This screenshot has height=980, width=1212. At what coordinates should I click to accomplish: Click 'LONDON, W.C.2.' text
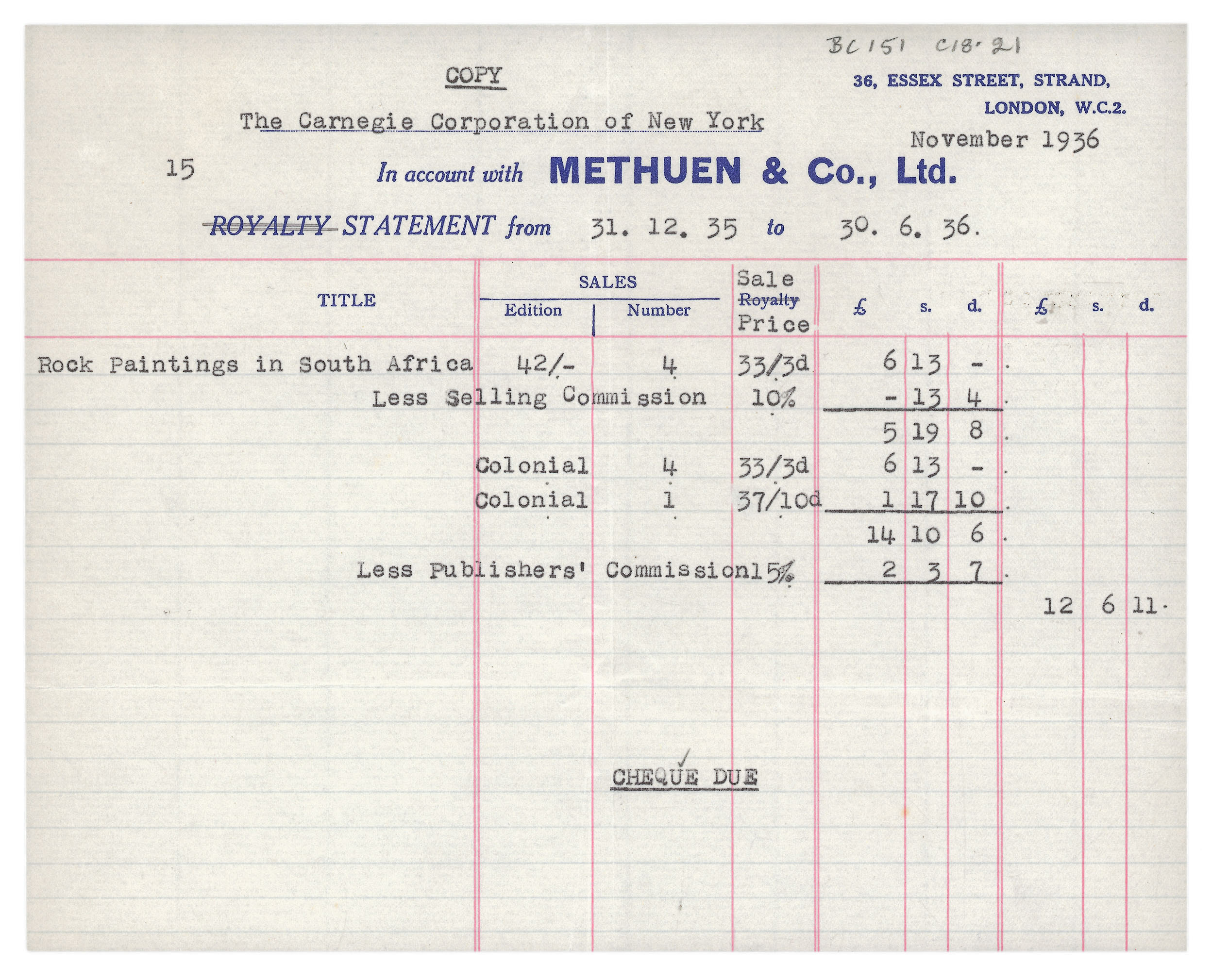point(1055,107)
